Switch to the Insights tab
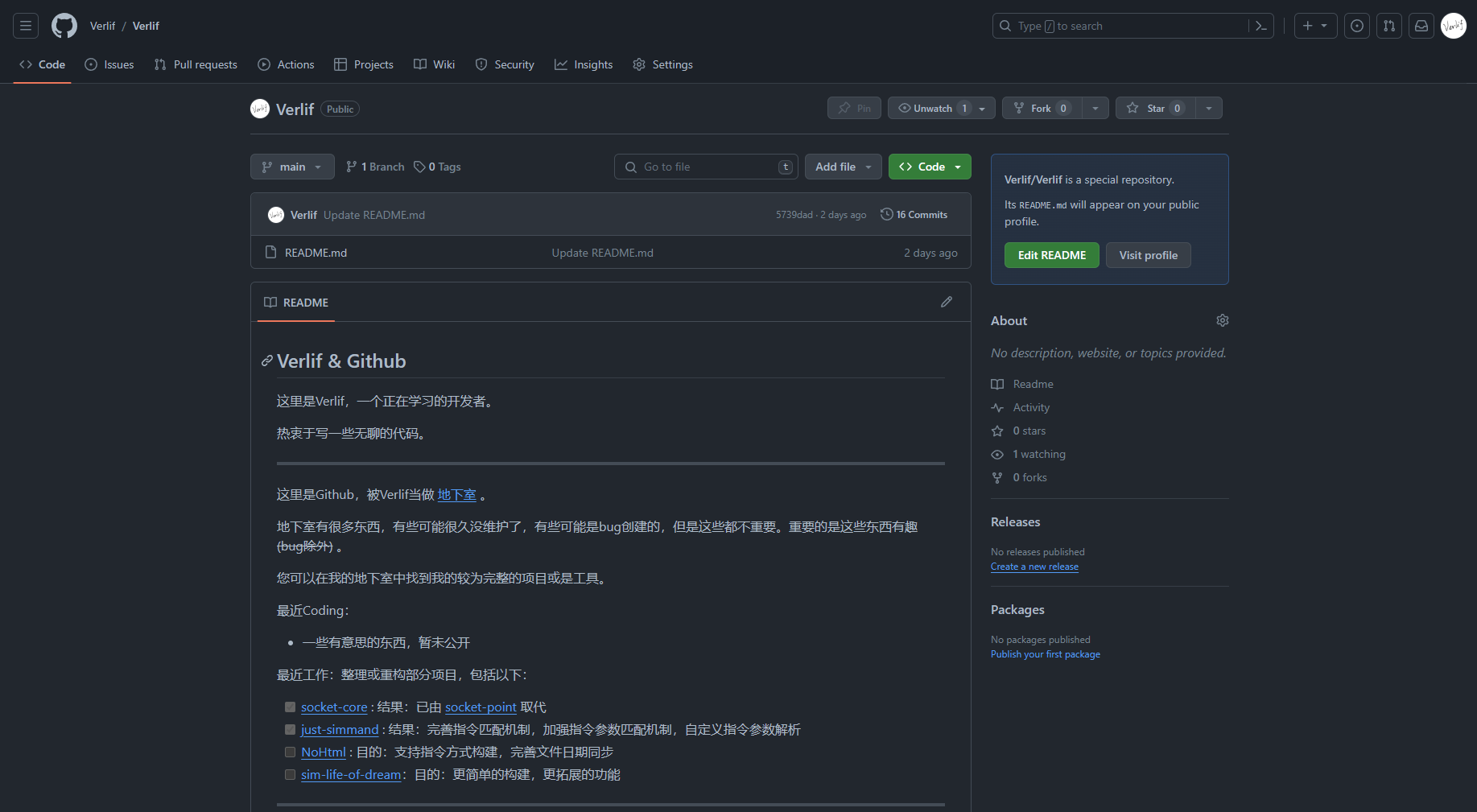The image size is (1477, 812). (584, 64)
